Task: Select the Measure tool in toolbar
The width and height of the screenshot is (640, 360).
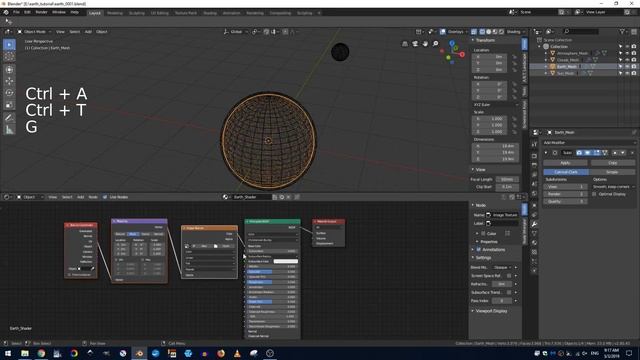Action: pos(9,130)
